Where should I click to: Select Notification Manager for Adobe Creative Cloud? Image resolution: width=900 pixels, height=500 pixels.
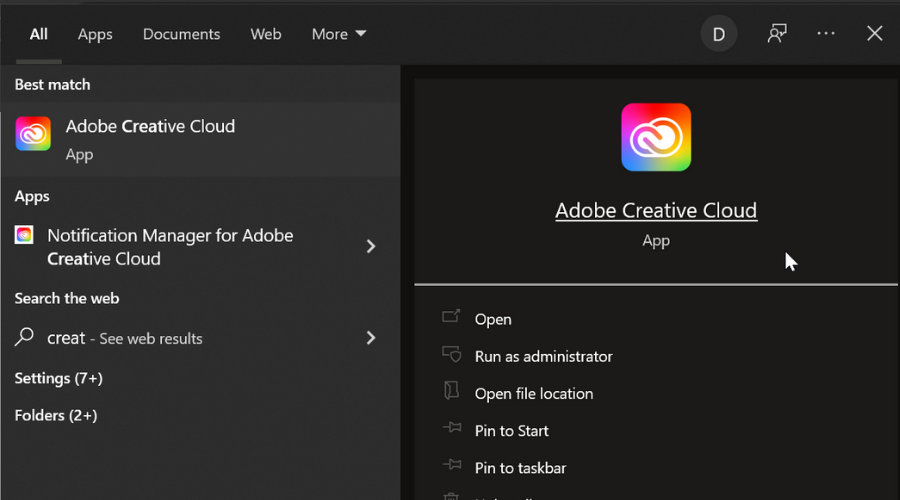[170, 247]
